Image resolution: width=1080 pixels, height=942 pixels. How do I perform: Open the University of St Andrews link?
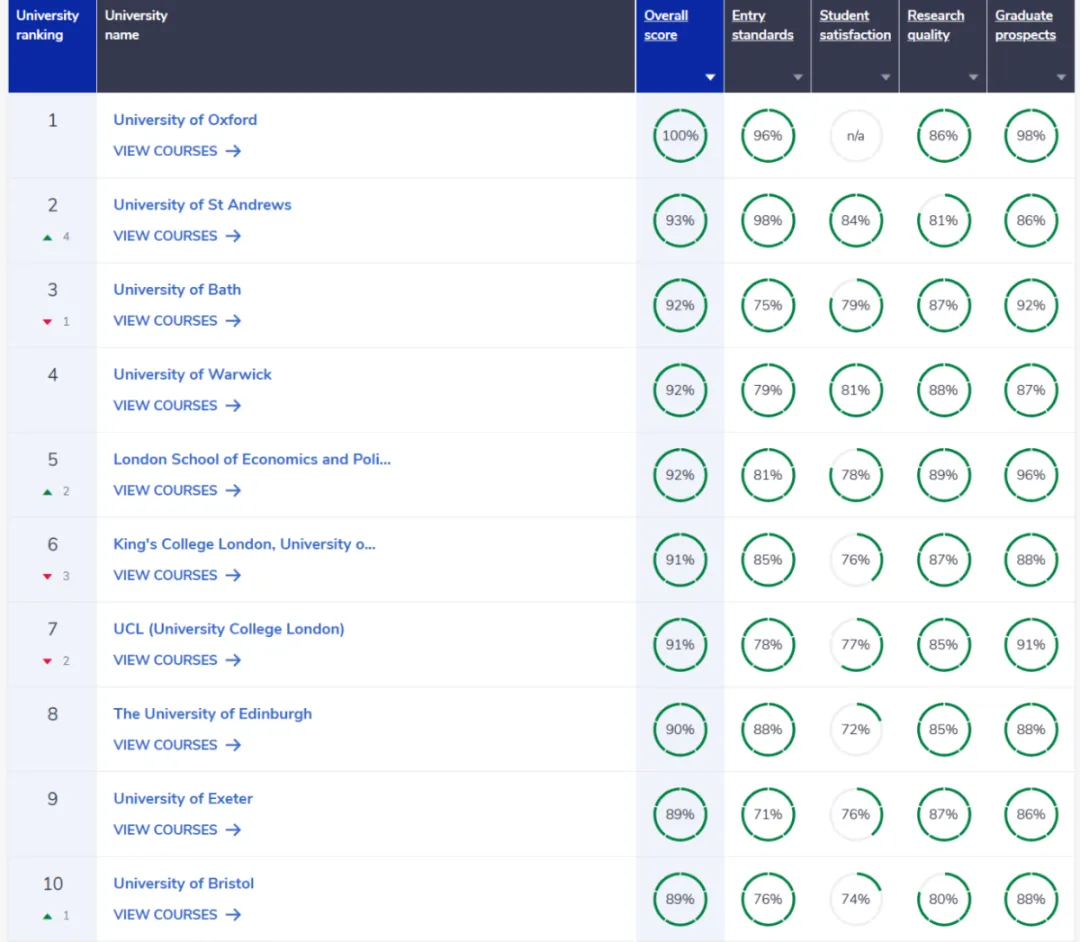(202, 205)
